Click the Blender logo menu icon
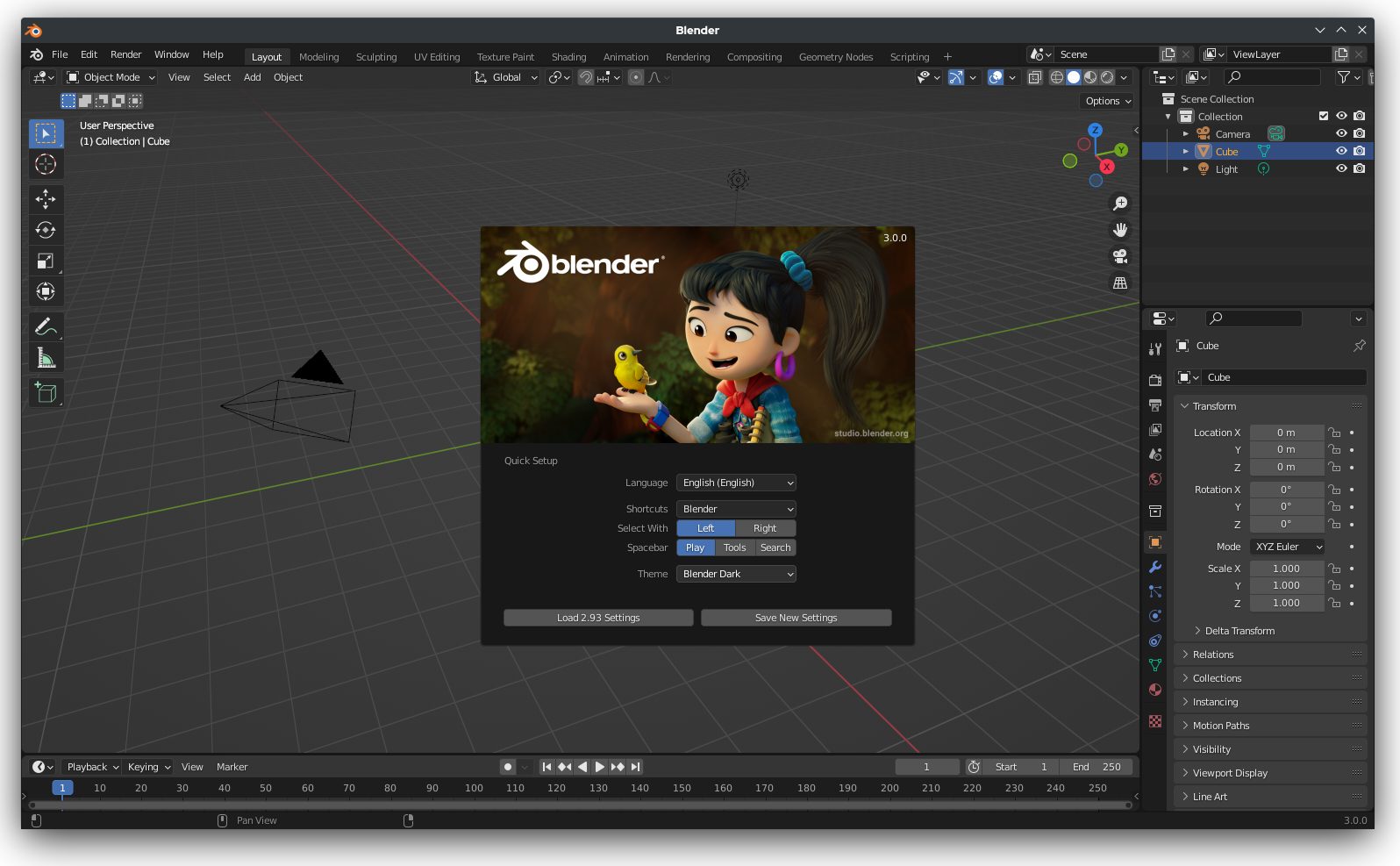The height and width of the screenshot is (866, 1400). tap(37, 54)
